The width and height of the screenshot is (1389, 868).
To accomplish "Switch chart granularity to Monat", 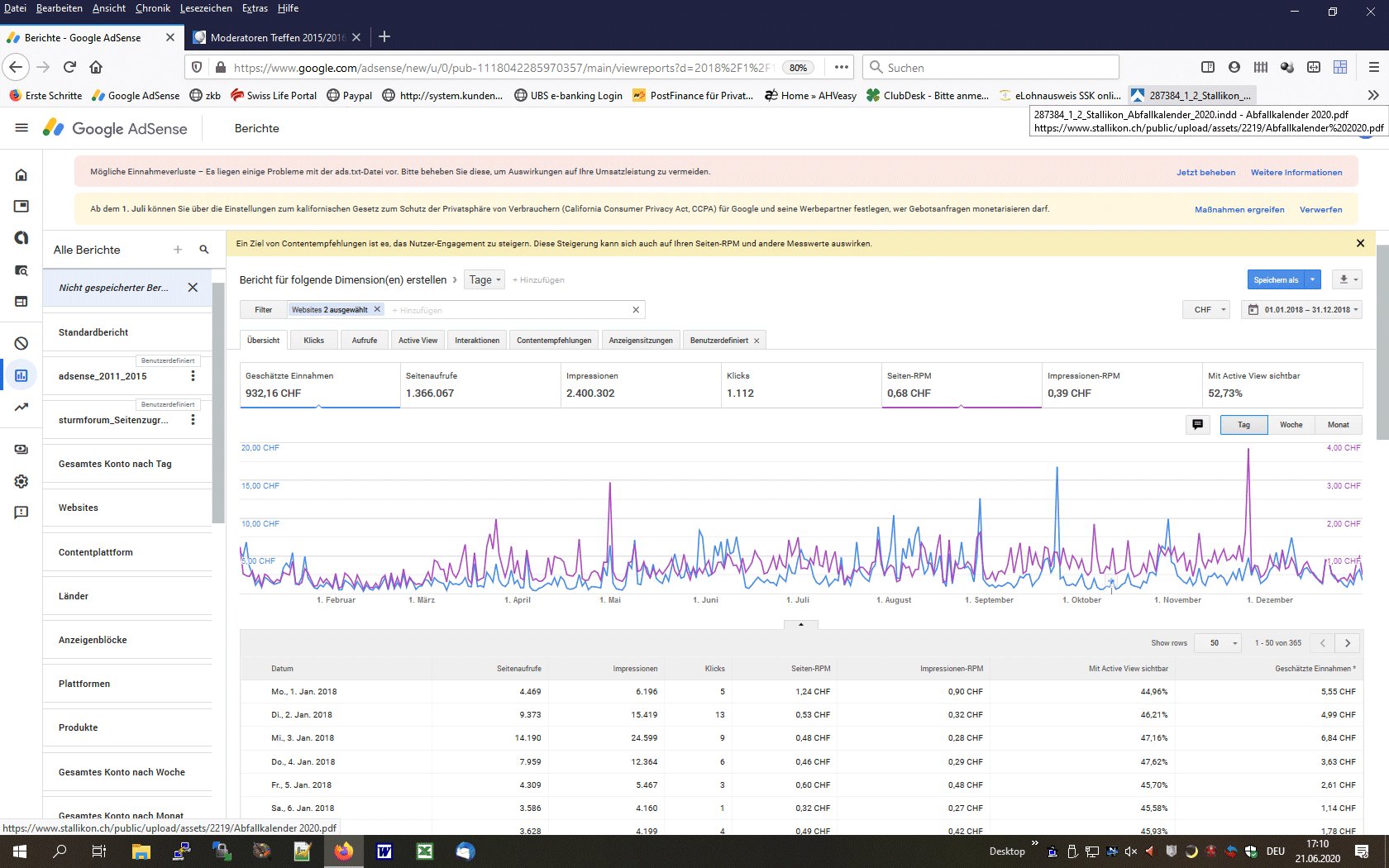I will (1338, 425).
